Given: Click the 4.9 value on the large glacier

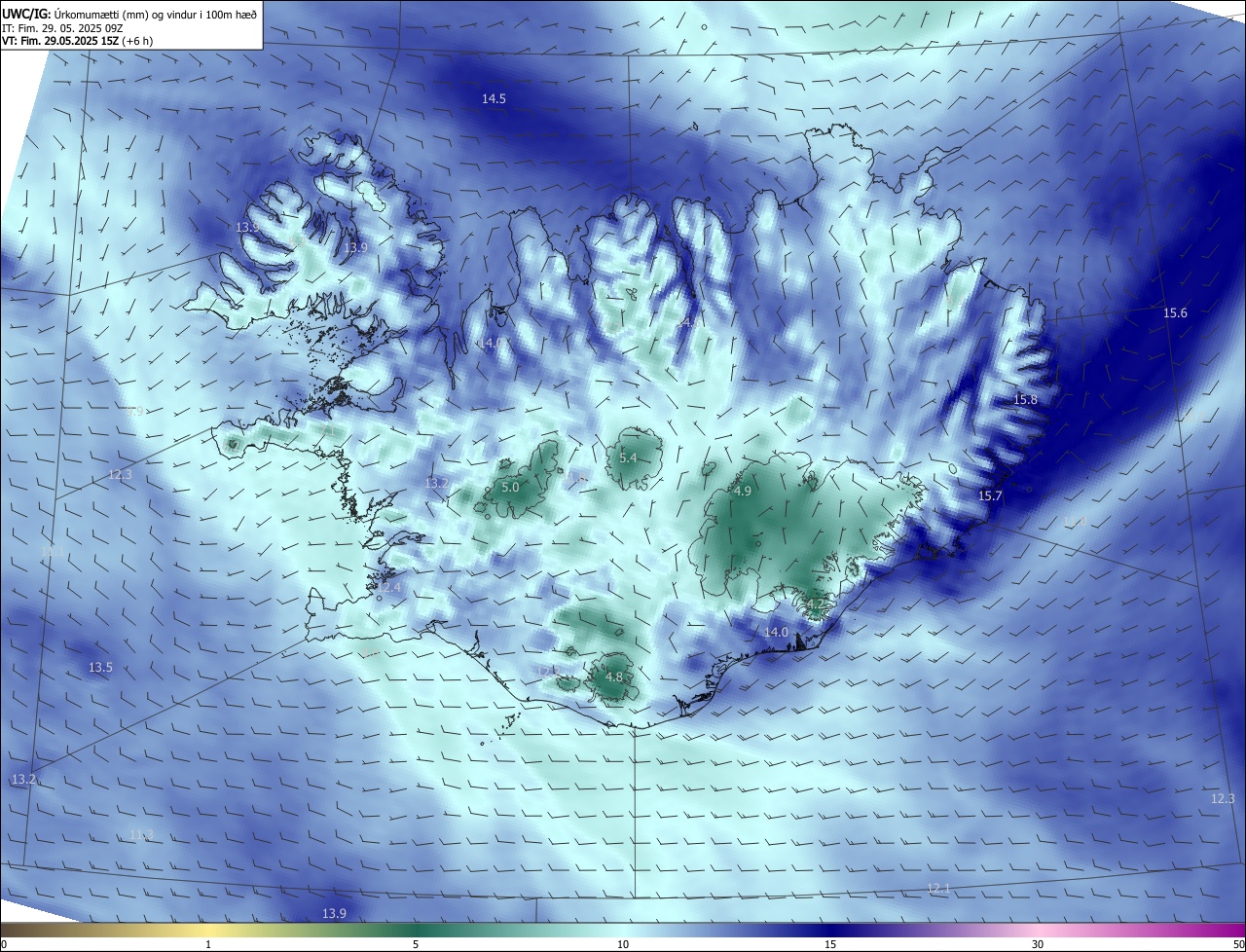Looking at the screenshot, I should point(743,492).
